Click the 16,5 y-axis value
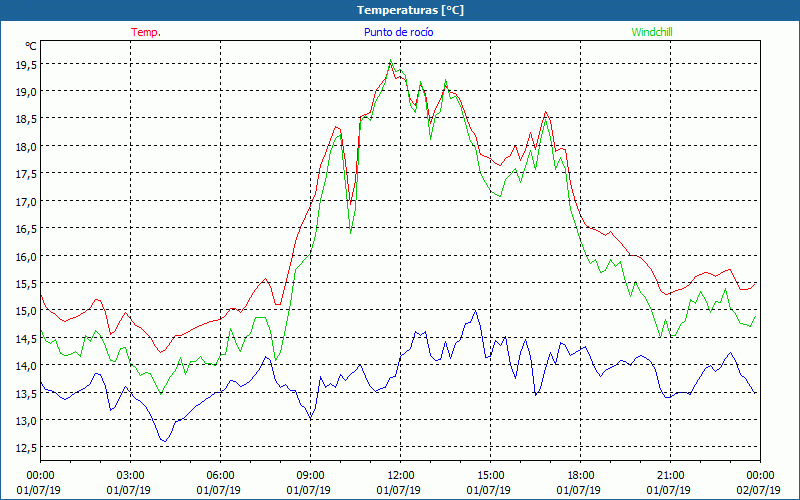This screenshot has height=500, width=800. pos(27,229)
